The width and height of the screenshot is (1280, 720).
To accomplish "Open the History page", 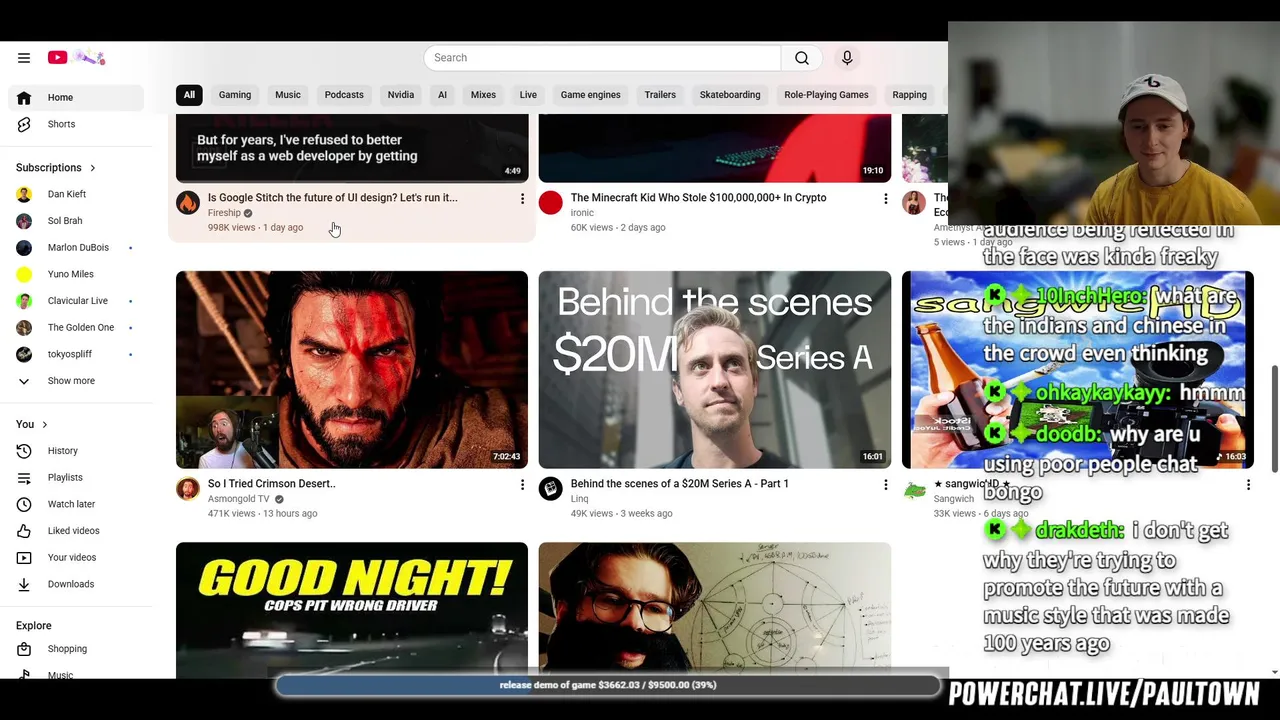I will tap(76, 451).
